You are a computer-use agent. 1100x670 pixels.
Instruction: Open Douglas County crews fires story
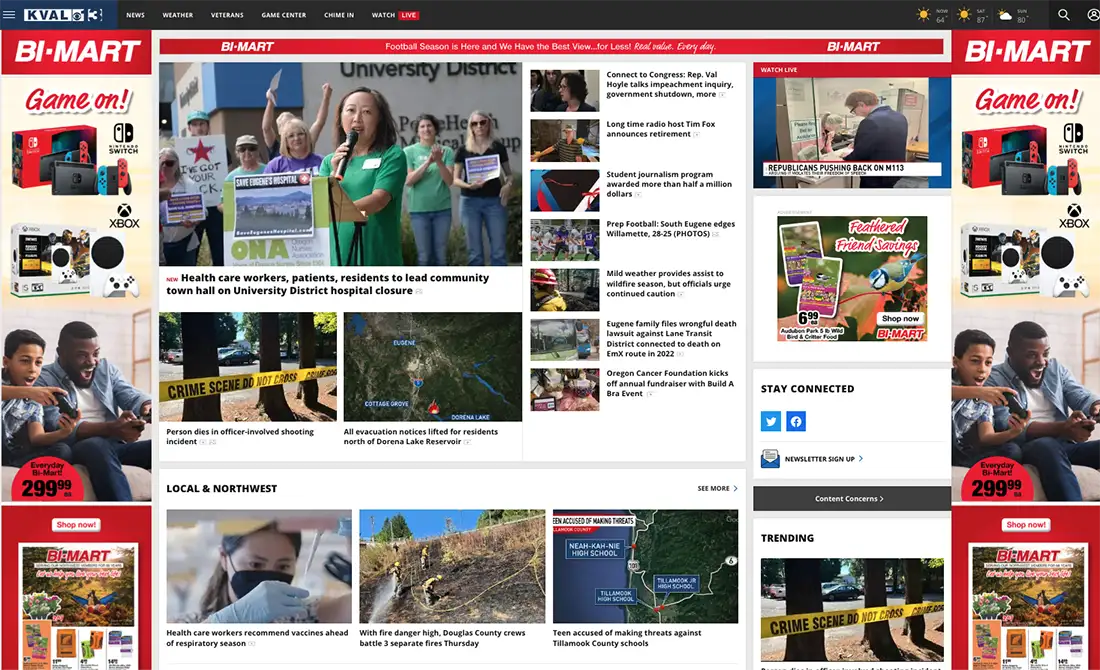click(x=442, y=638)
